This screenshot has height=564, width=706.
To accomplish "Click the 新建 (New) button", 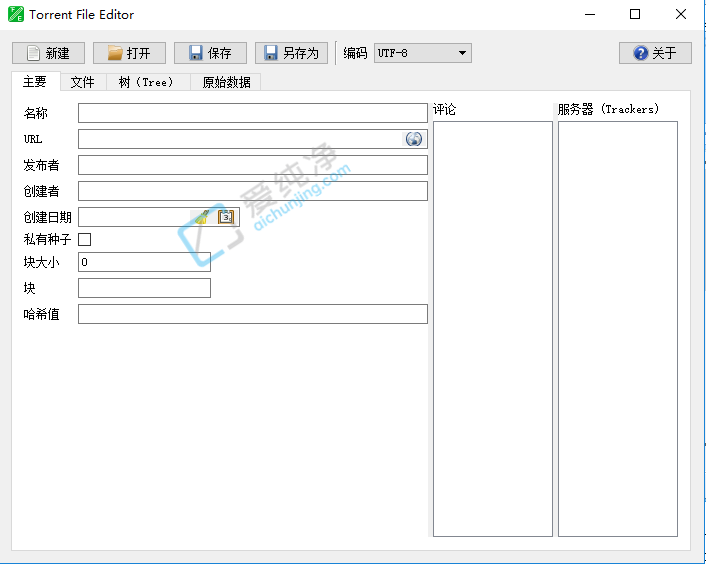I will pos(48,53).
